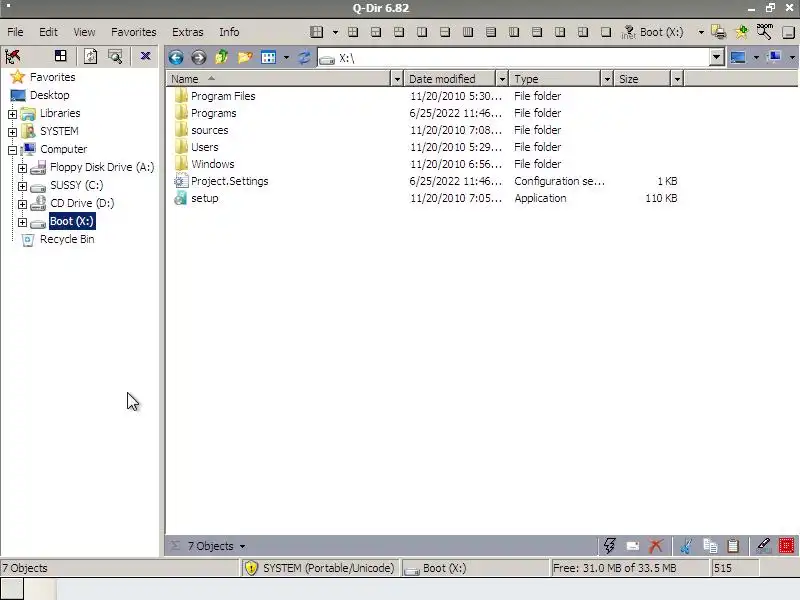Open the Favorites menu
This screenshot has height=600, width=800.
pos(134,32)
